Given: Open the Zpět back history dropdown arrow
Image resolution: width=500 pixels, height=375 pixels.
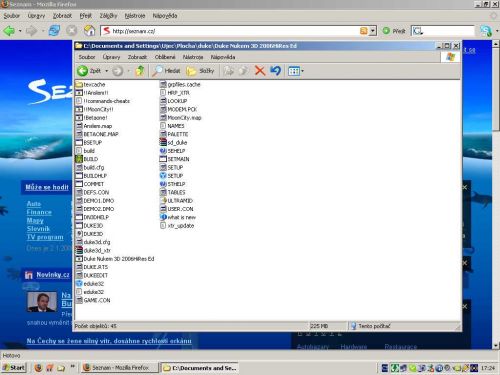Looking at the screenshot, I should point(107,71).
